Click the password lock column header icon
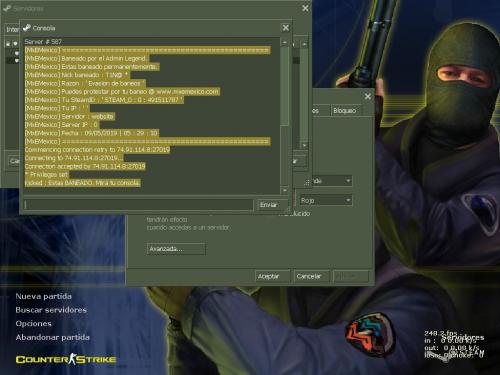Image resolution: width=500 pixels, height=375 pixels. click(8, 44)
